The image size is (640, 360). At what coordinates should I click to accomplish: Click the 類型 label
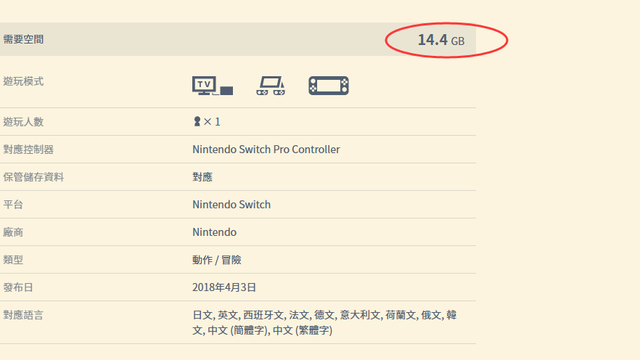[13, 260]
